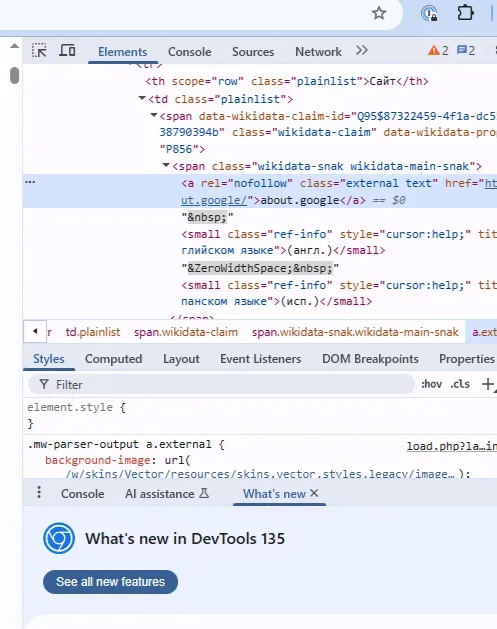Open the issues count message icon
The height and width of the screenshot is (629, 497).
click(466, 51)
